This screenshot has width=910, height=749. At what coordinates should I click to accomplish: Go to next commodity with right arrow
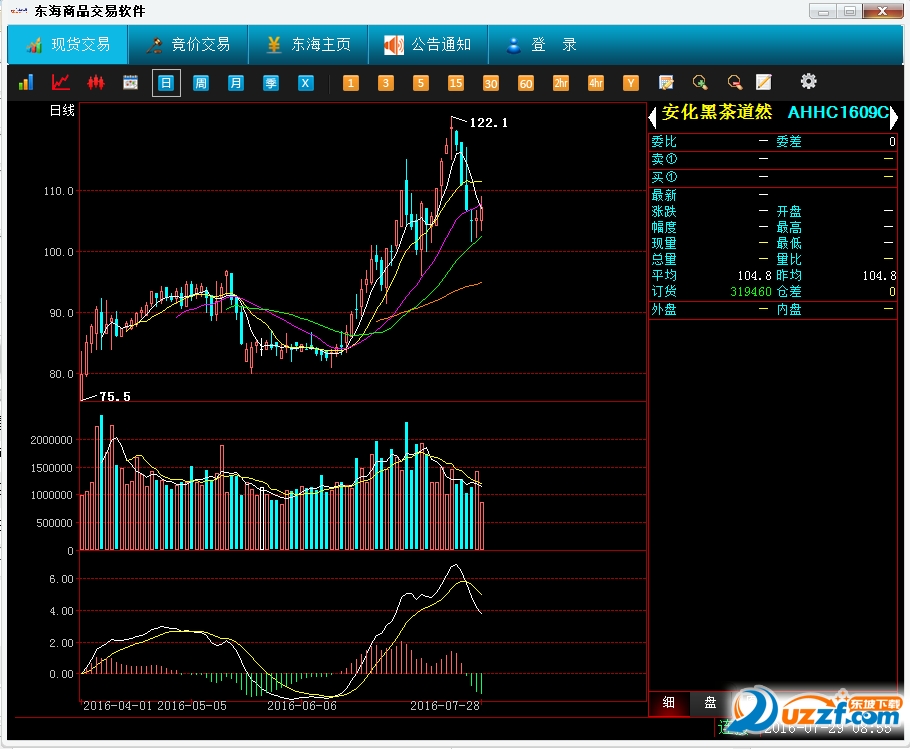tap(894, 117)
